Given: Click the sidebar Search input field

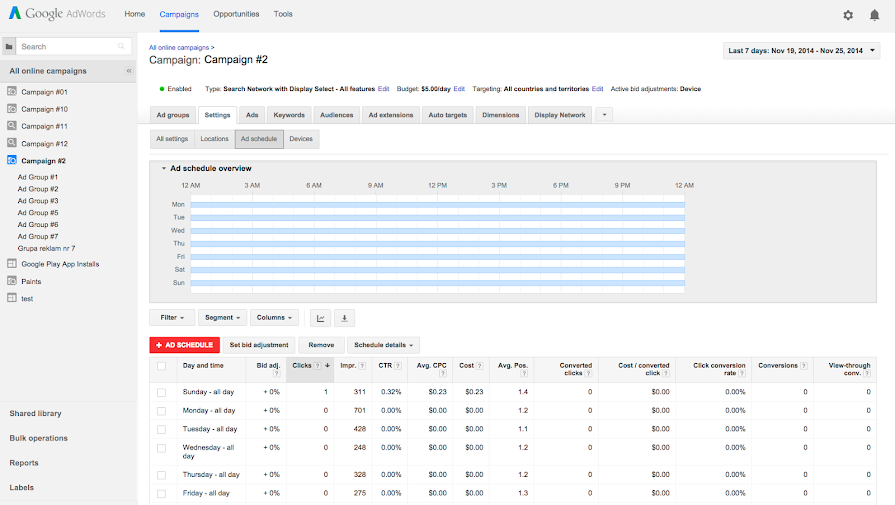Looking at the screenshot, I should 73,46.
